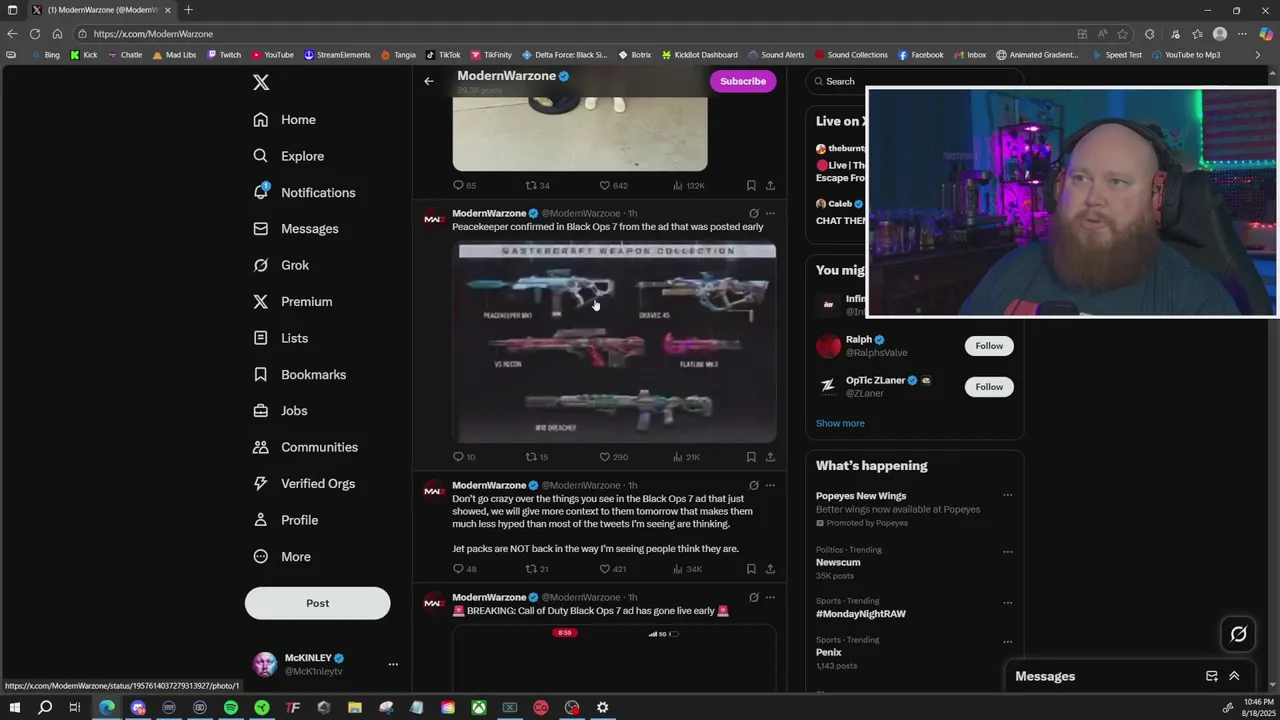Screen dimensions: 1280x720
Task: Open a new browser tab
Action: 188,10
